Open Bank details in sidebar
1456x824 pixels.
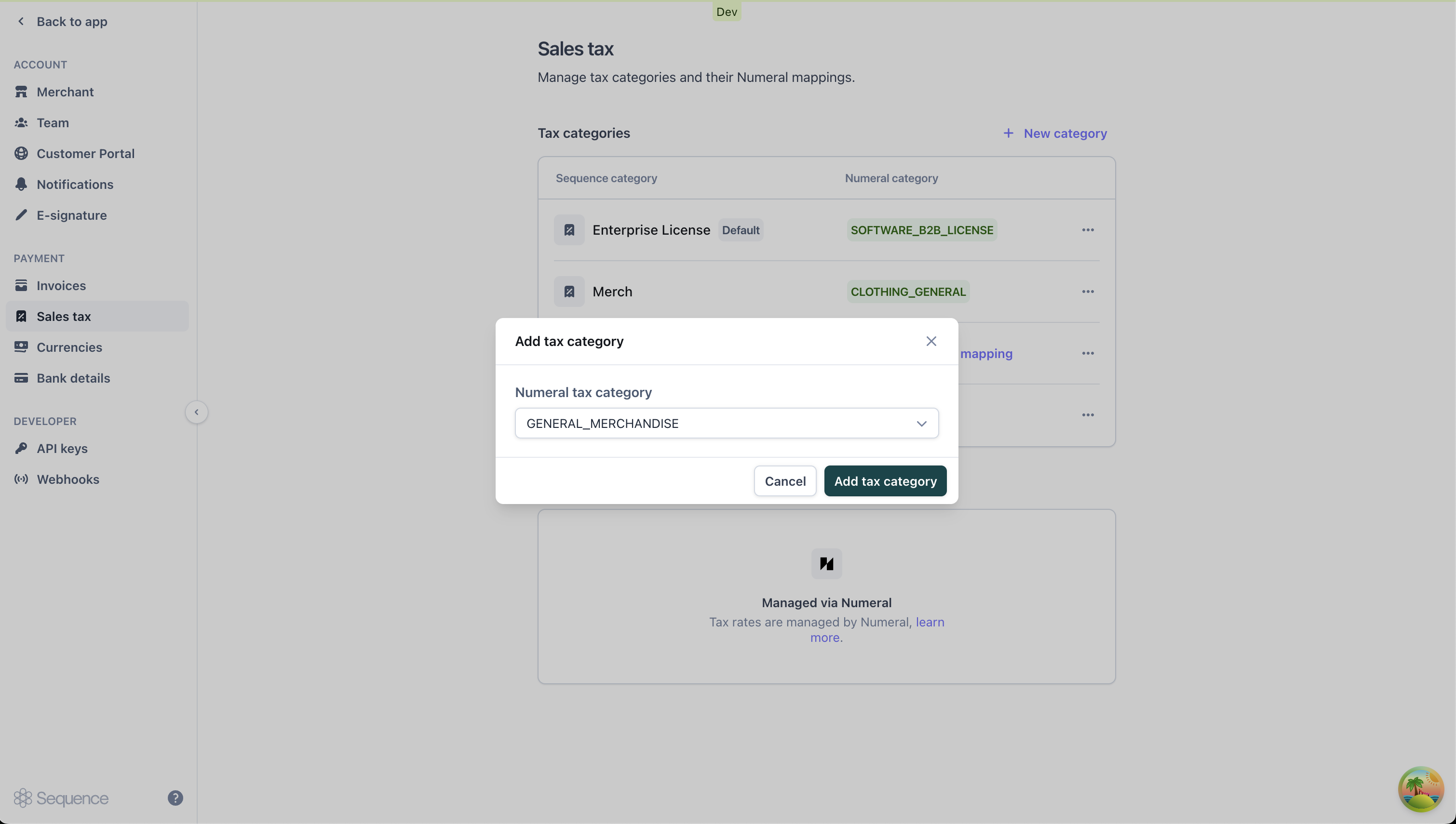[x=73, y=378]
